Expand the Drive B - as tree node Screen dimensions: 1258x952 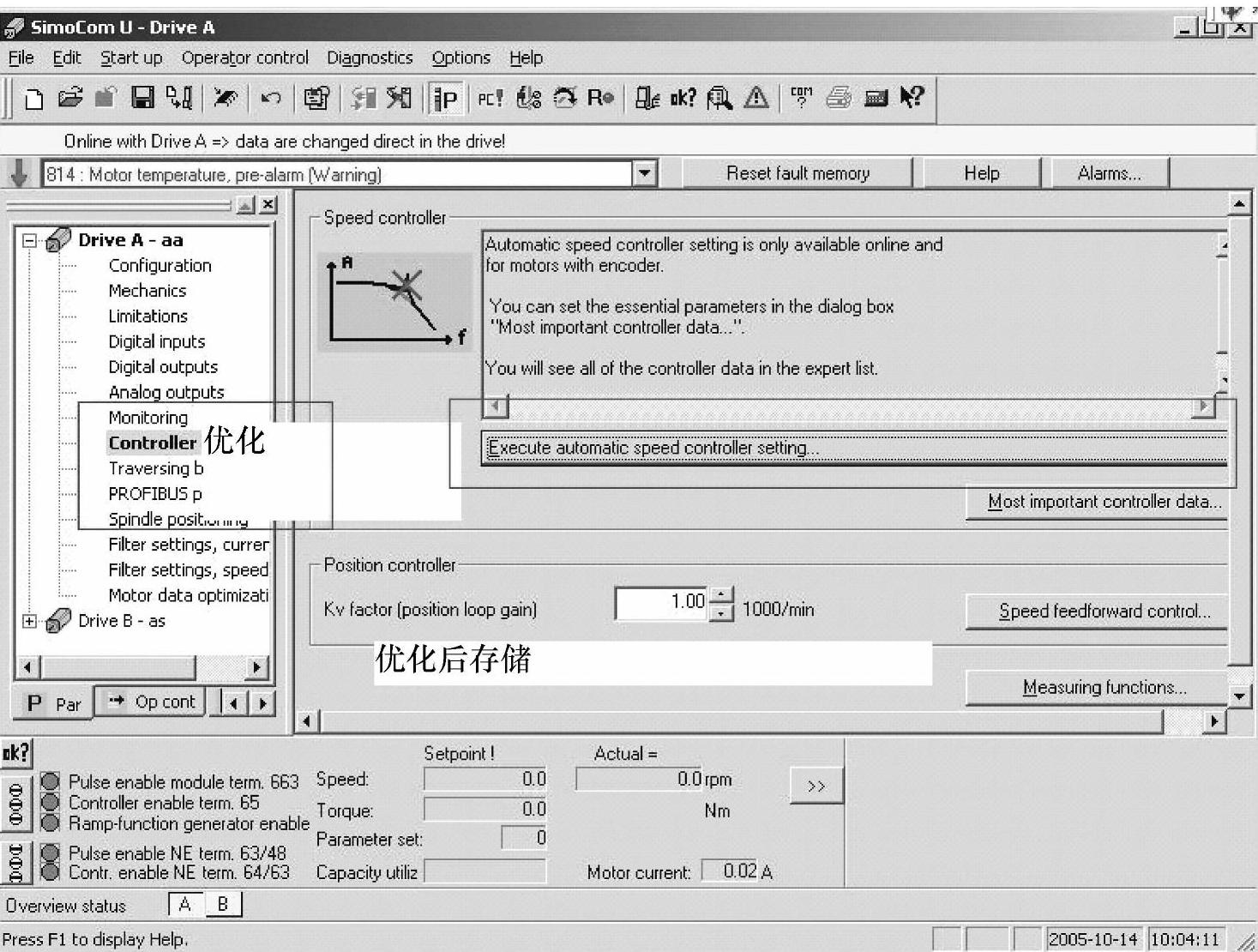30,621
